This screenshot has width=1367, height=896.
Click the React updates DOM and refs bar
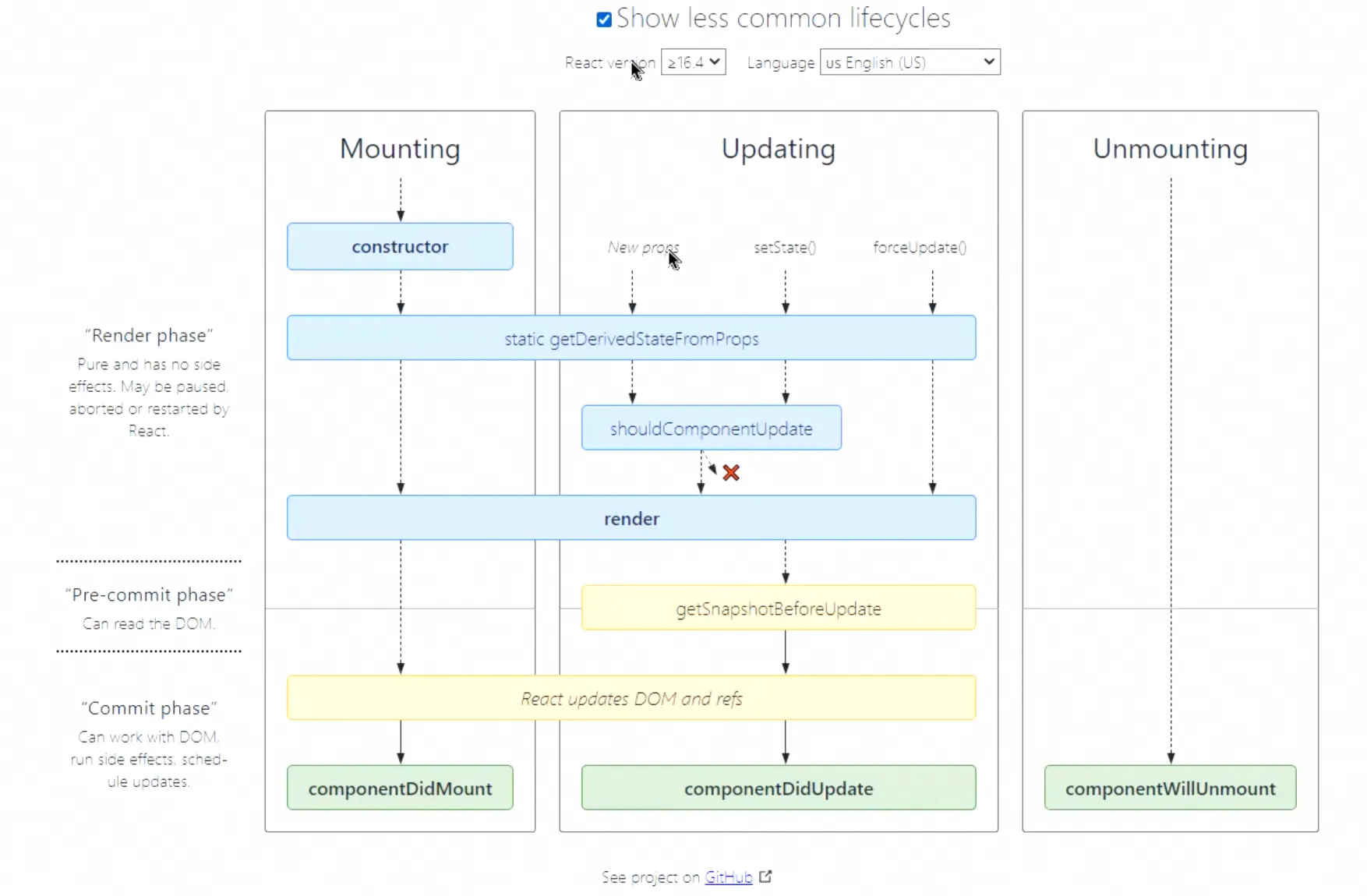coord(631,699)
